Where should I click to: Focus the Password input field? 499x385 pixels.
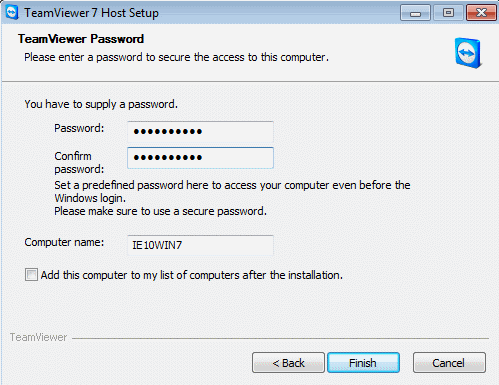200,132
